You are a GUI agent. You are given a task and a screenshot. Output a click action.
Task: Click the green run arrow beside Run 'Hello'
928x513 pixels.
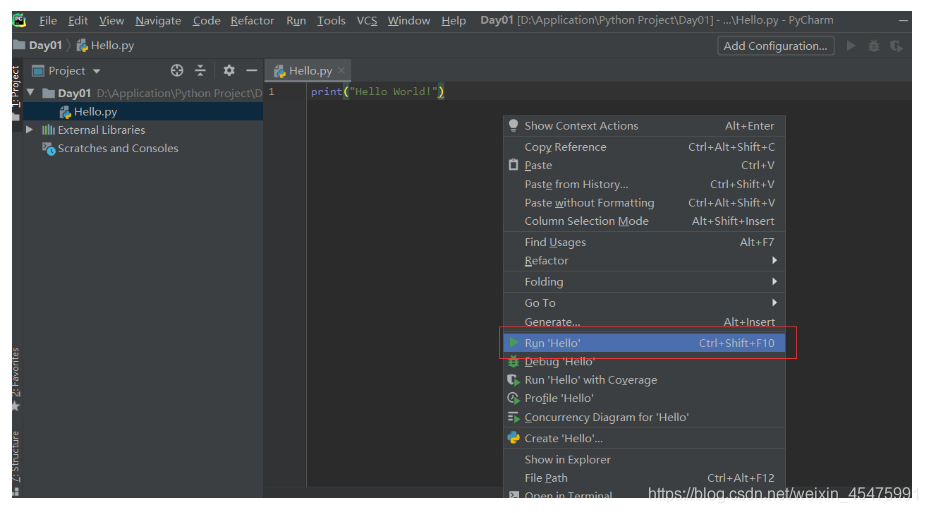(514, 343)
